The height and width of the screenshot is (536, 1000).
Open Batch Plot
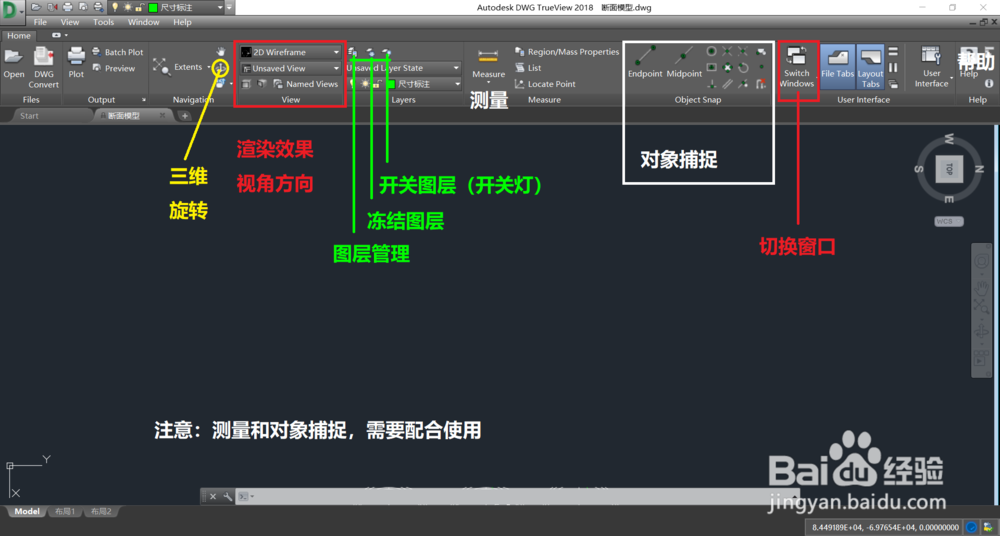[x=118, y=52]
